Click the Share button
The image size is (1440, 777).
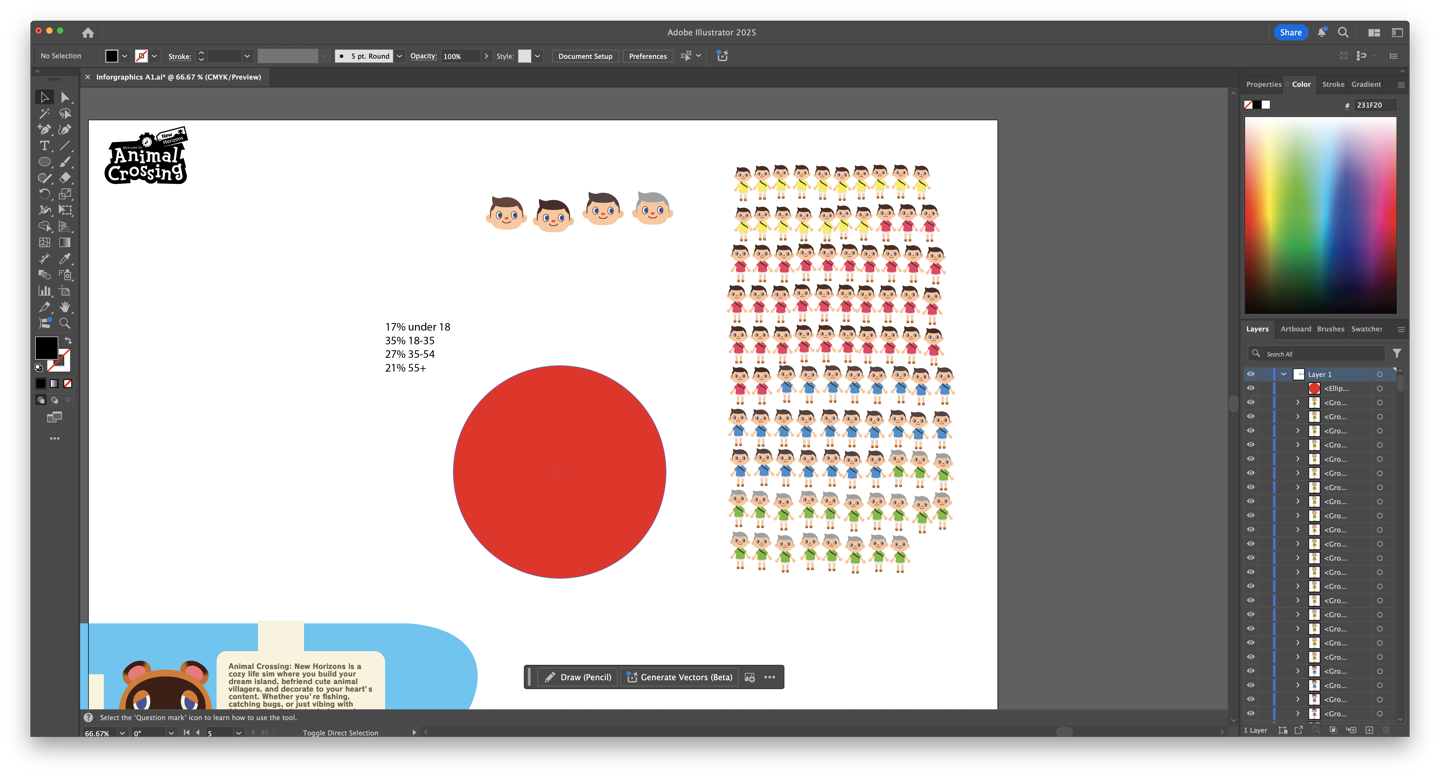(1291, 32)
